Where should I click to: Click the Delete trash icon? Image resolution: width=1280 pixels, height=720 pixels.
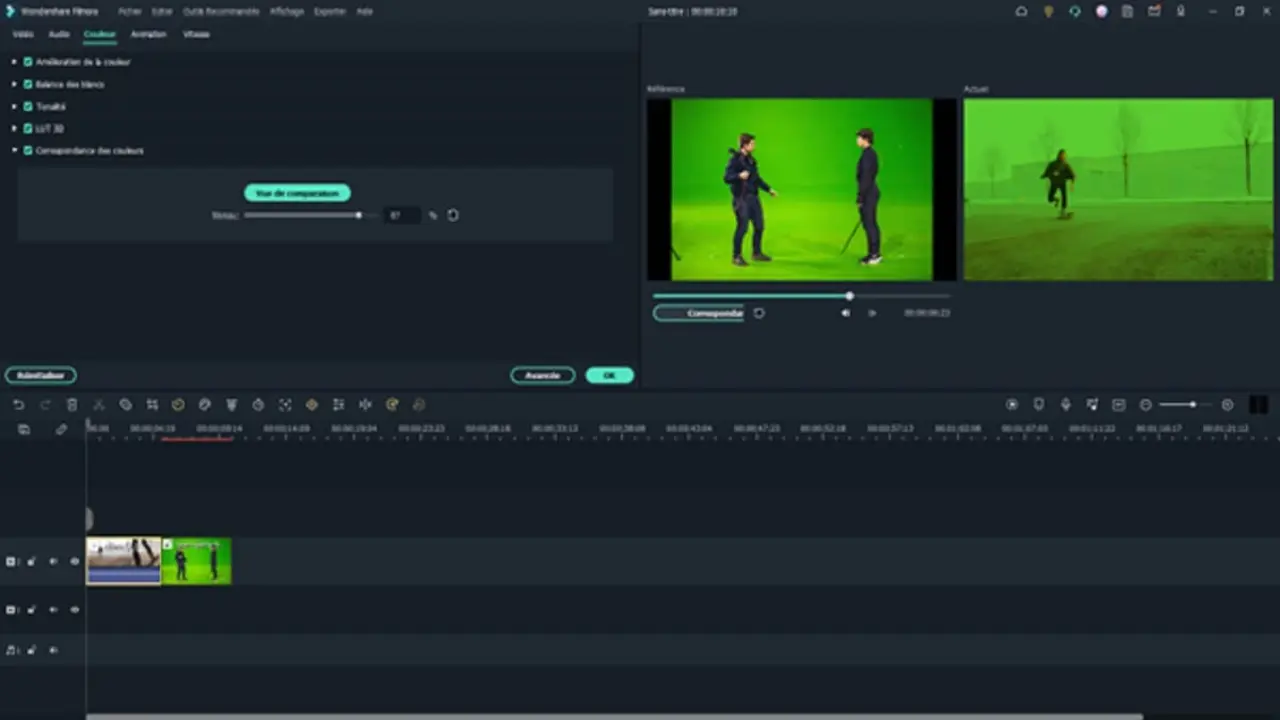click(72, 405)
